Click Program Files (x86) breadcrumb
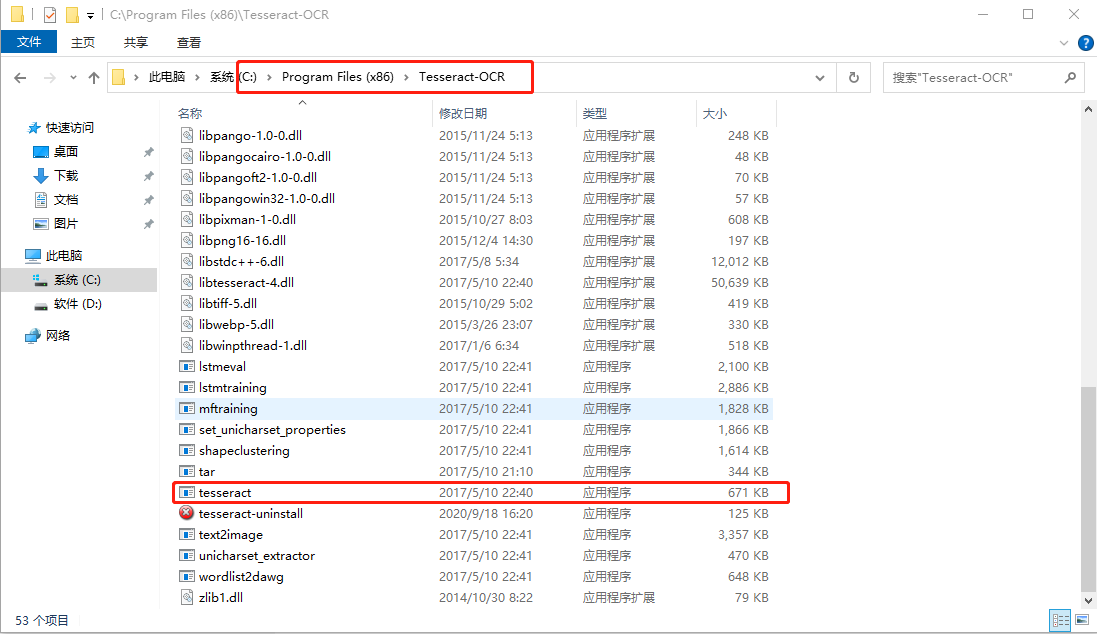The image size is (1097, 634). (x=337, y=77)
